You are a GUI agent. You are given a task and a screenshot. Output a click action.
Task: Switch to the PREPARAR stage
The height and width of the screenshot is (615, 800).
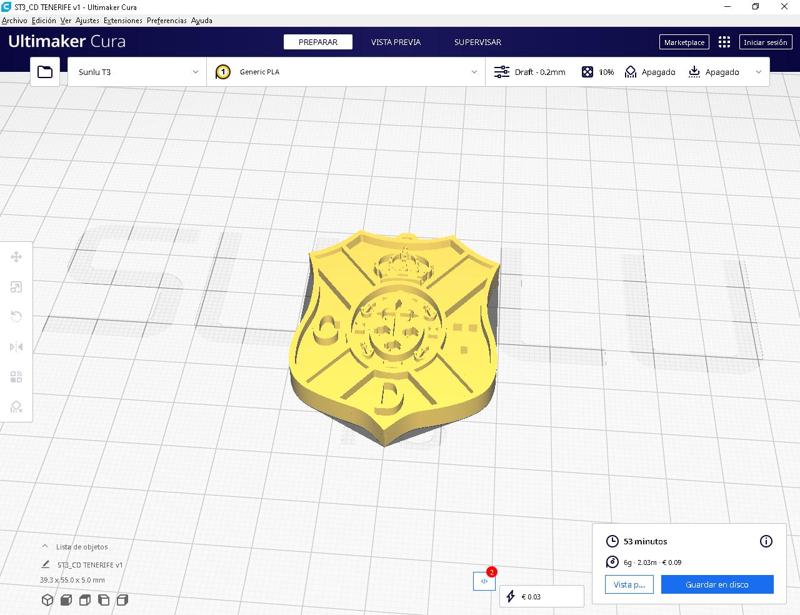click(318, 42)
